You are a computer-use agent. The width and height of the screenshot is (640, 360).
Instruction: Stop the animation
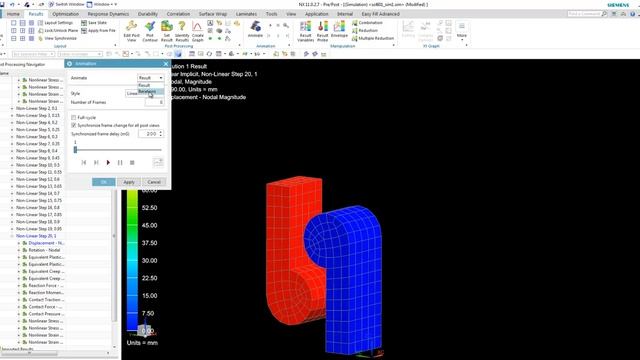132,162
